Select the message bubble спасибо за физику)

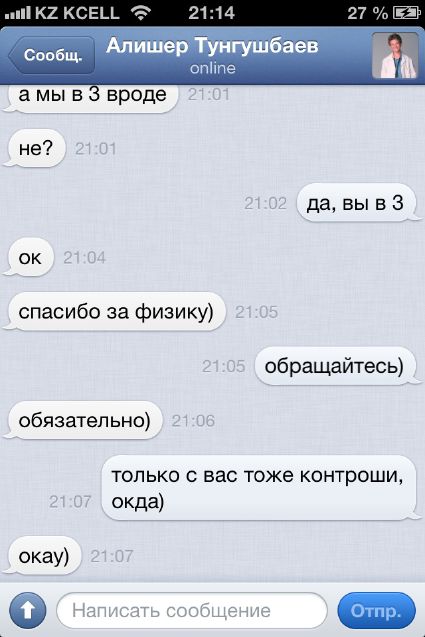coord(115,312)
